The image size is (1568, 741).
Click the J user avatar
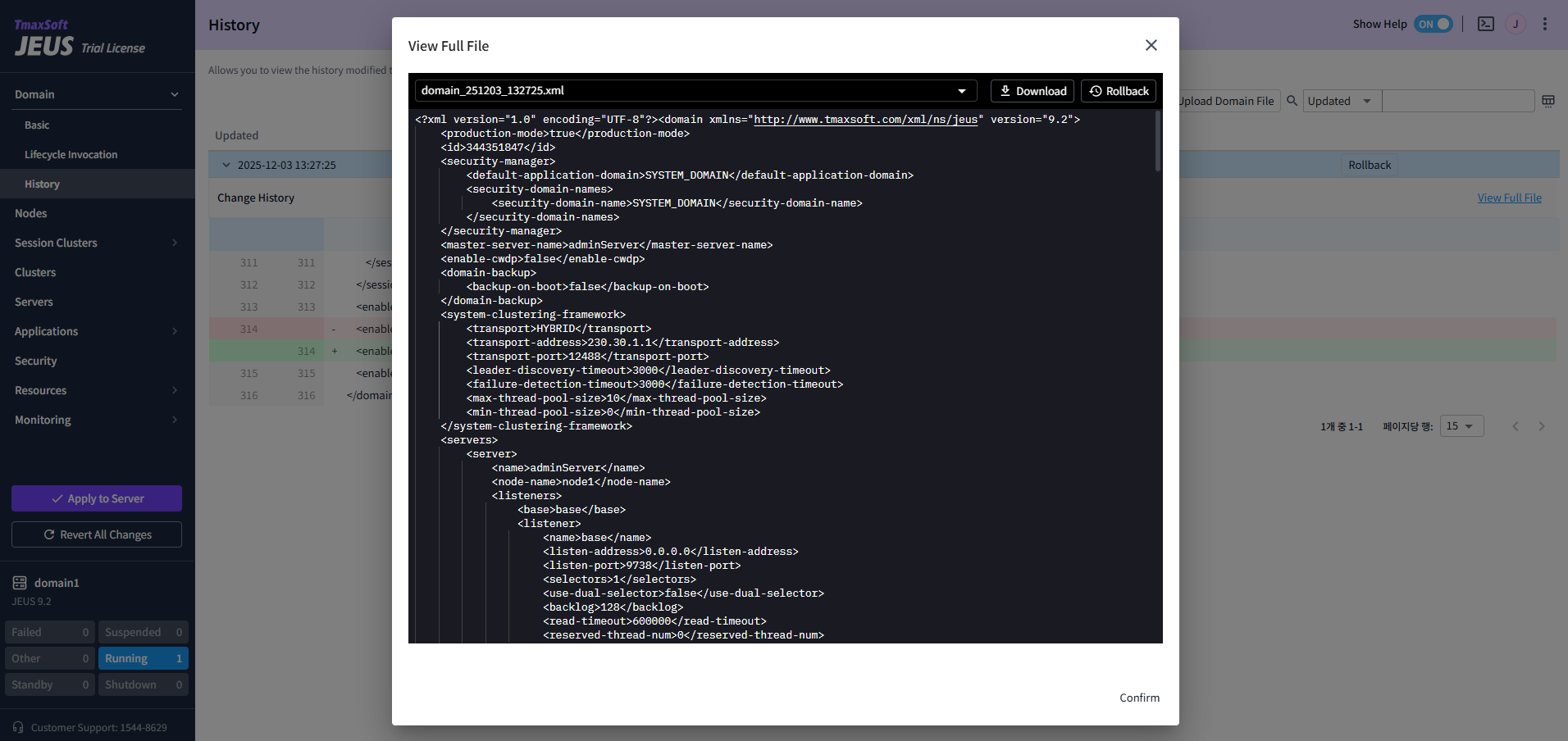tap(1516, 24)
